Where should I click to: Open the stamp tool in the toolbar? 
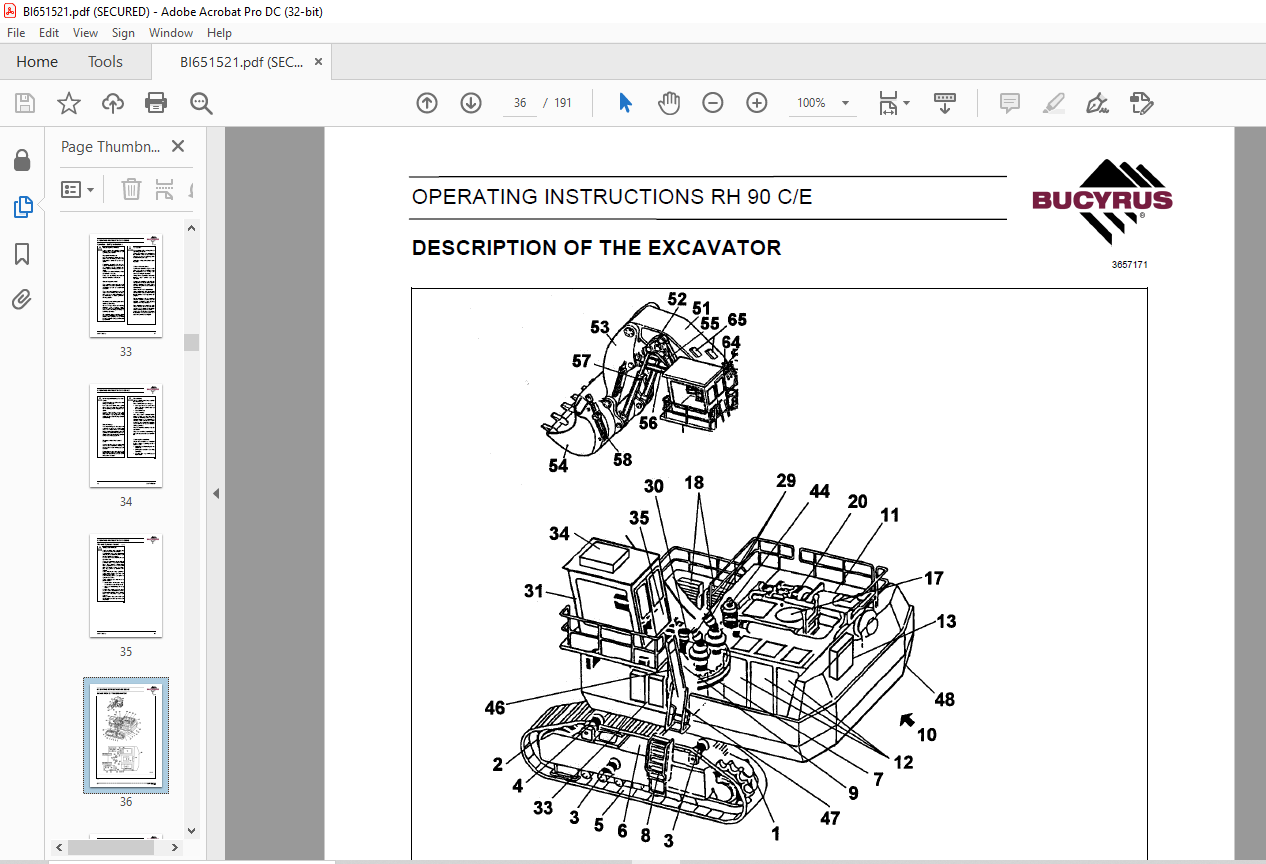click(1142, 103)
